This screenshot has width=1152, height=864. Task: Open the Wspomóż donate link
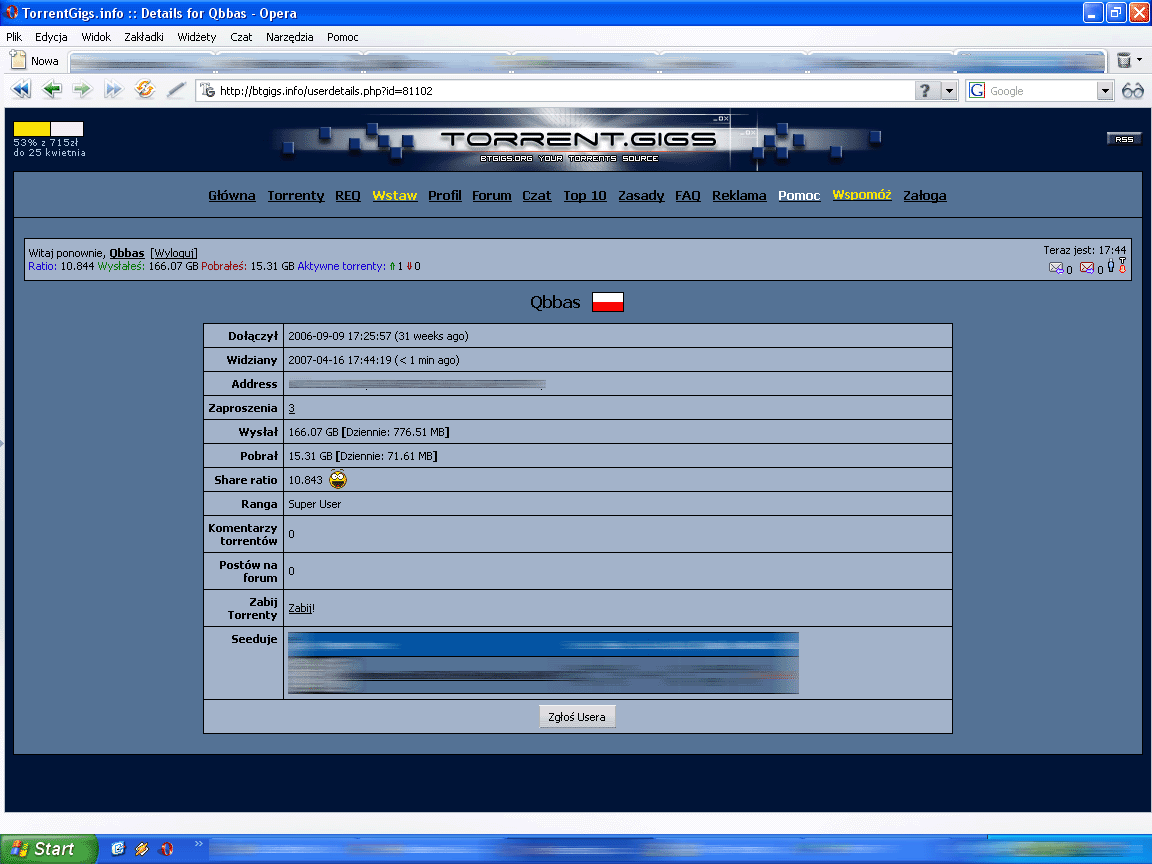click(x=862, y=195)
